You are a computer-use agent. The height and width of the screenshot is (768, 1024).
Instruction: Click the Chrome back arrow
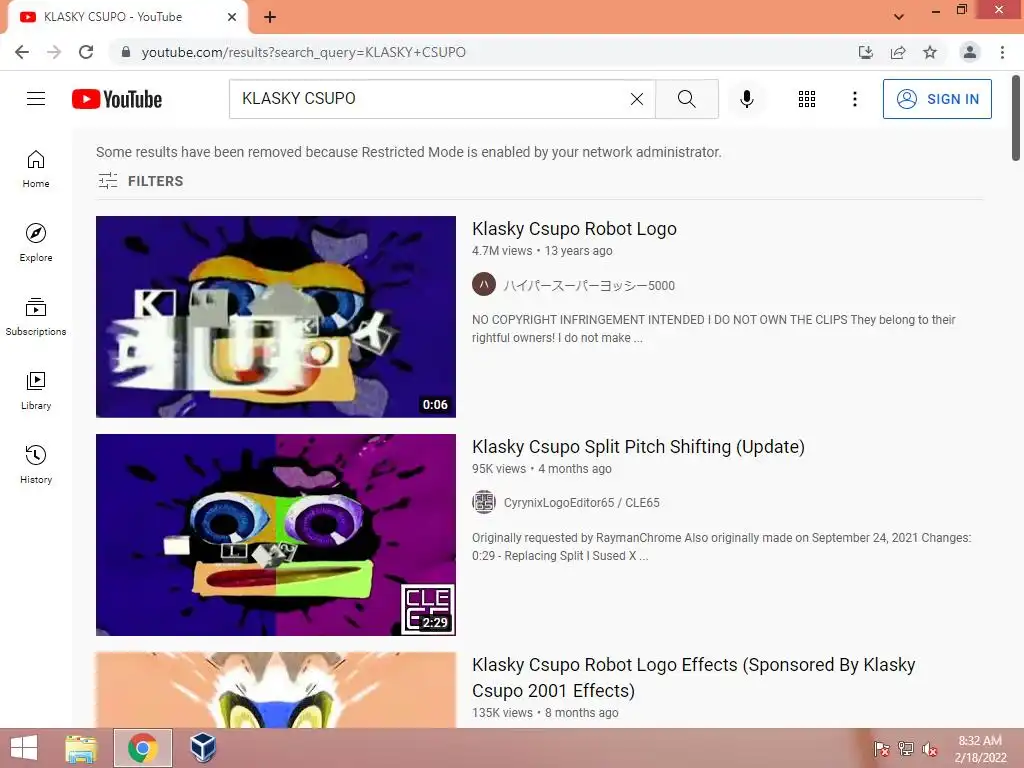tap(22, 52)
